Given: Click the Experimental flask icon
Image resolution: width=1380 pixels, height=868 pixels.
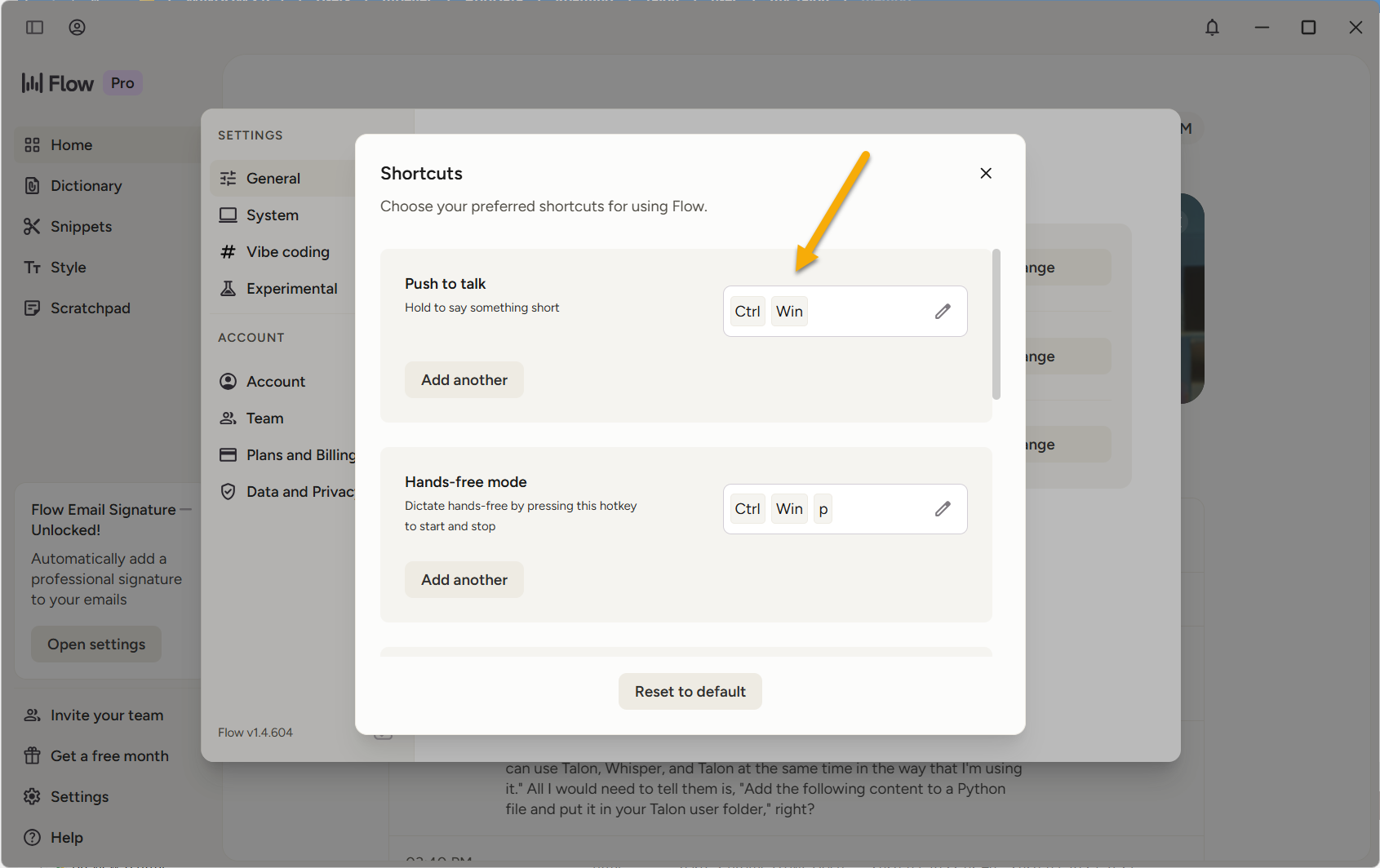Looking at the screenshot, I should coord(229,289).
